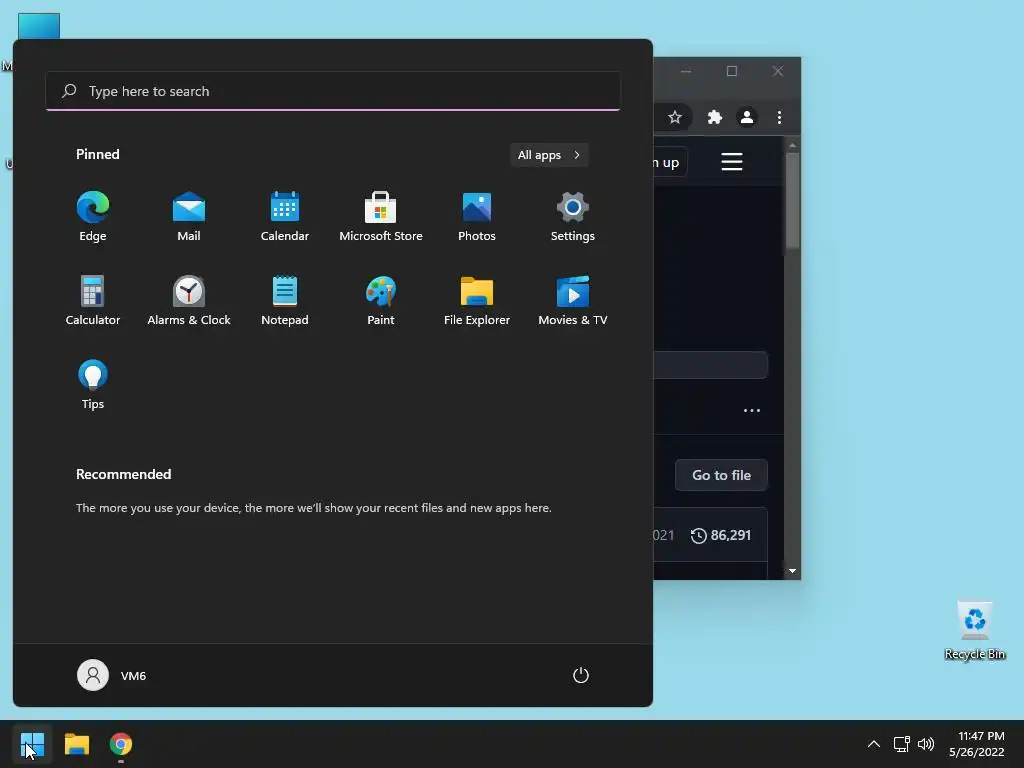Click the Windows Start button on taskbar
Screen dimensions: 1024x768
(32, 744)
